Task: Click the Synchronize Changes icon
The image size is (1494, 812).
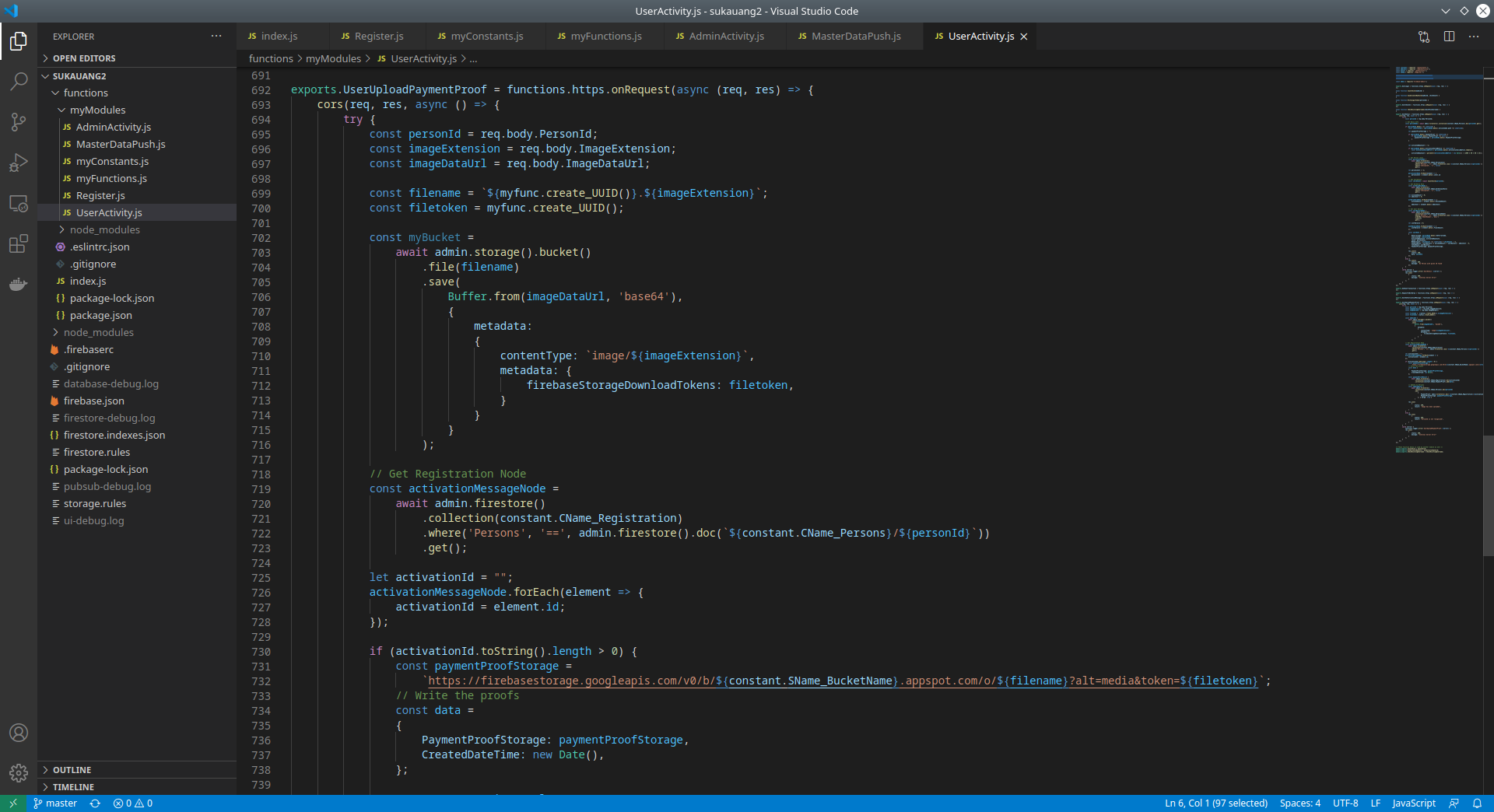Action: 95,803
